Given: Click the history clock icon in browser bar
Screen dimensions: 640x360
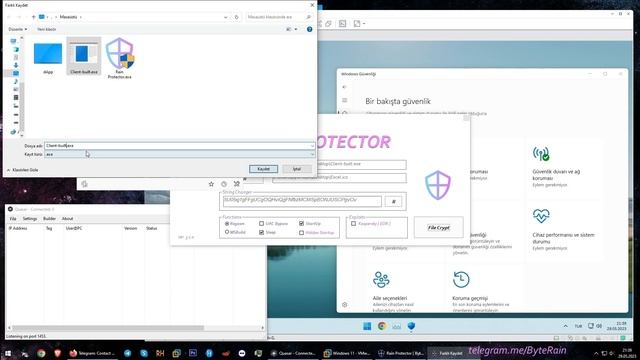Looking at the screenshot, I should (224, 184).
